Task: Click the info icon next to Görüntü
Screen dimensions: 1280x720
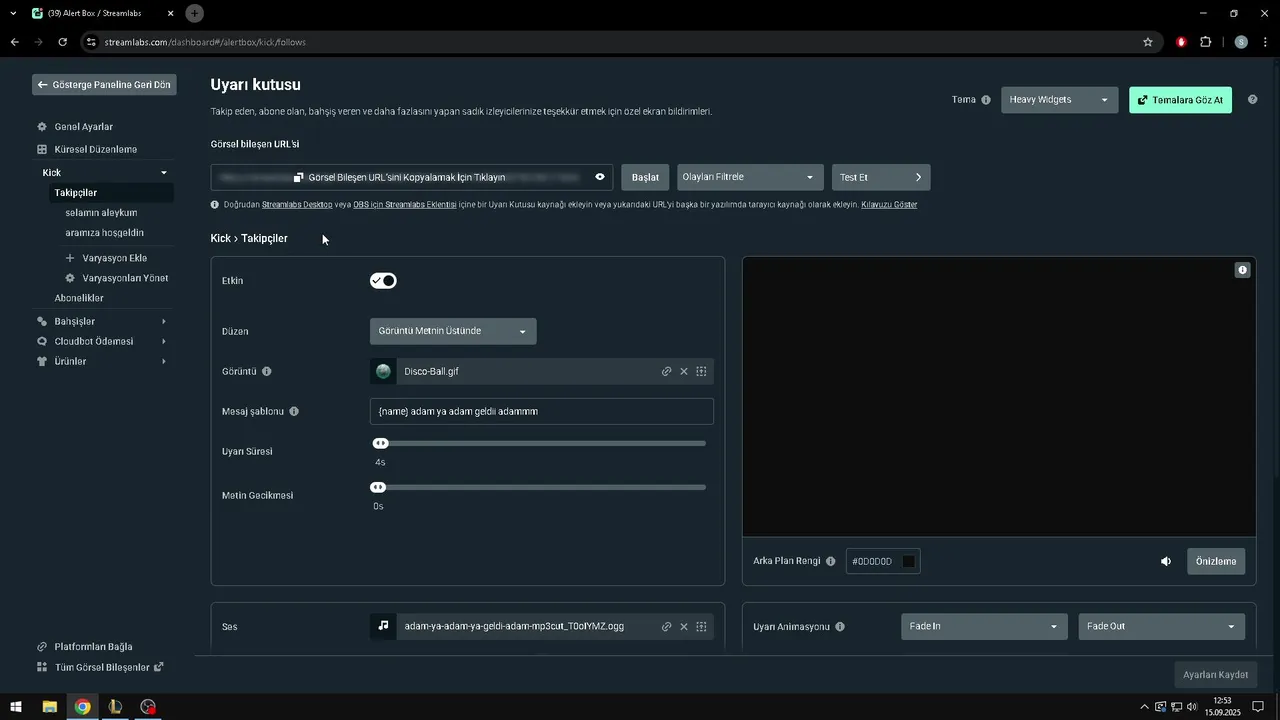Action: (x=267, y=371)
